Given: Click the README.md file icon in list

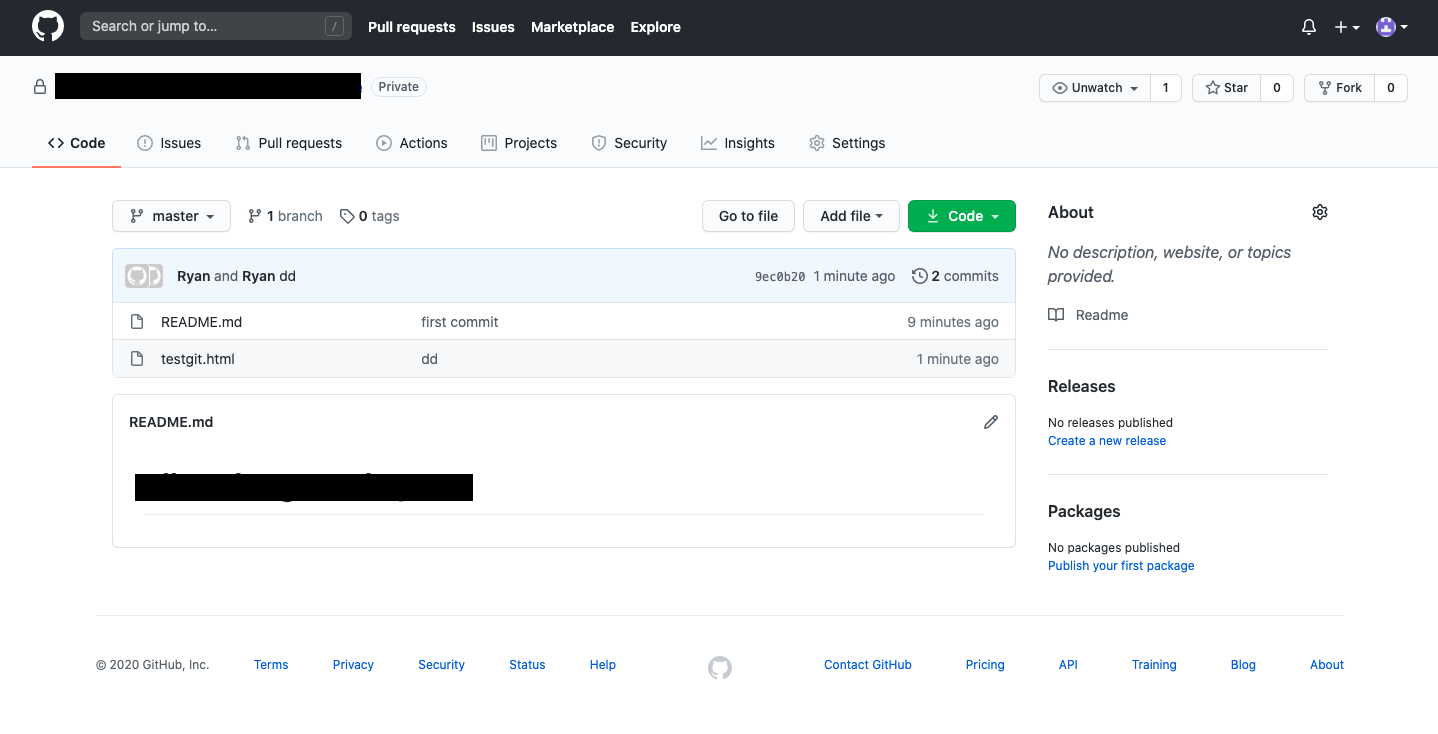Looking at the screenshot, I should pos(138,322).
